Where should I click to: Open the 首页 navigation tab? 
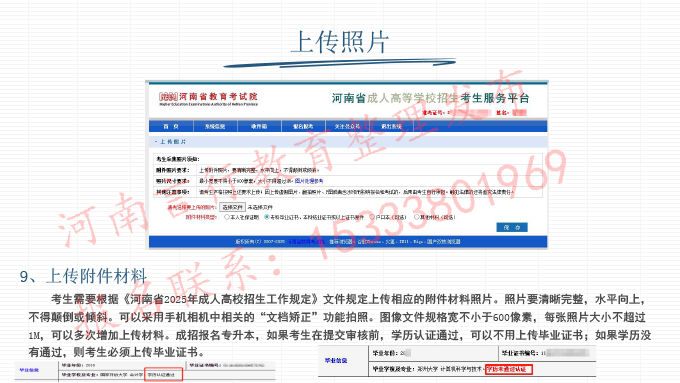(171, 126)
